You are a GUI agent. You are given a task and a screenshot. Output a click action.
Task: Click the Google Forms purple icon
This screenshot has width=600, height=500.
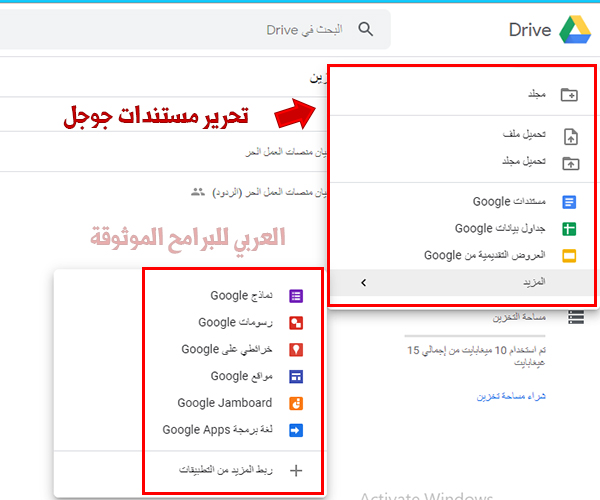coord(296,296)
